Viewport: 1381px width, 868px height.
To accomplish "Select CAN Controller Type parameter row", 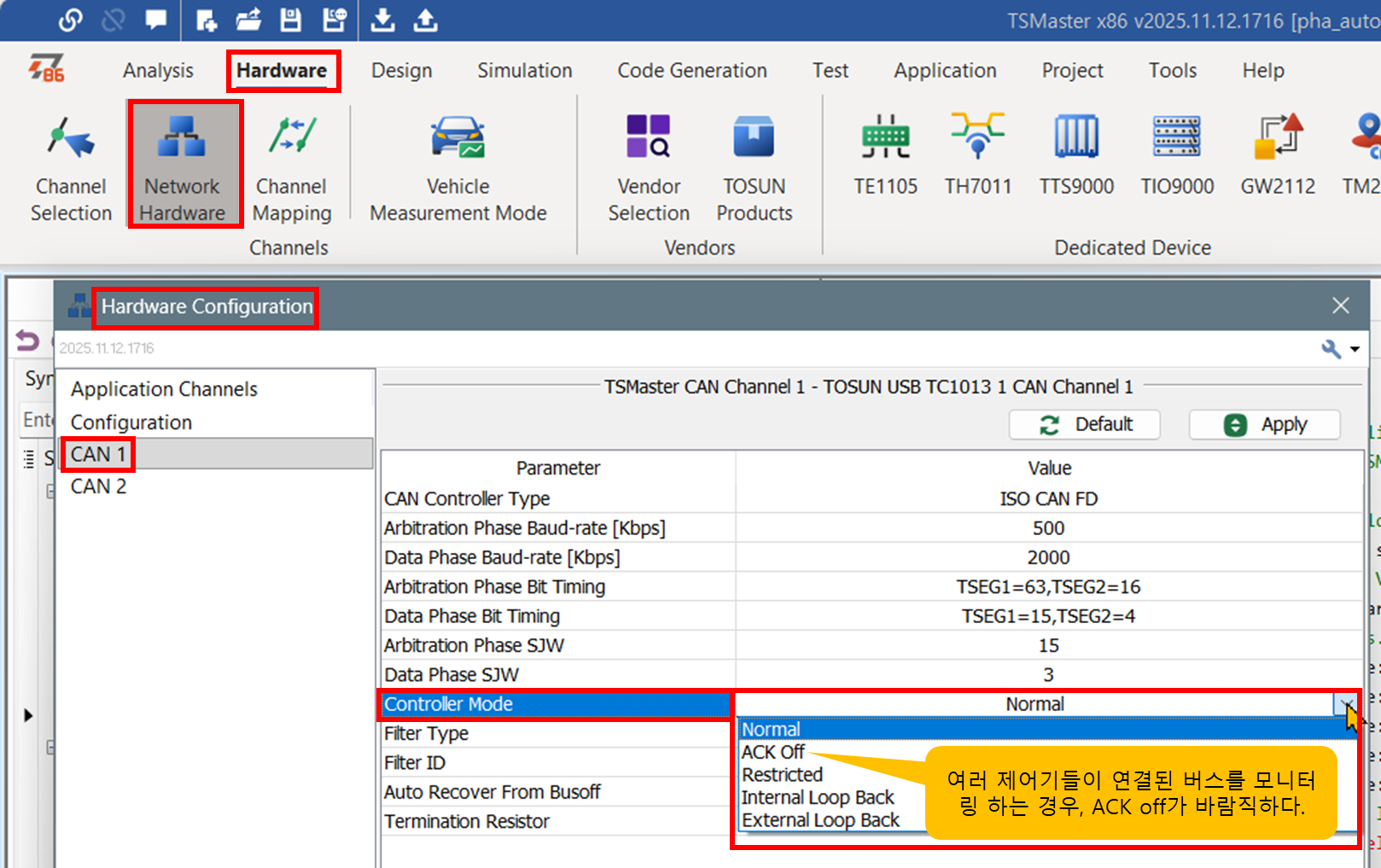I will coord(871,498).
